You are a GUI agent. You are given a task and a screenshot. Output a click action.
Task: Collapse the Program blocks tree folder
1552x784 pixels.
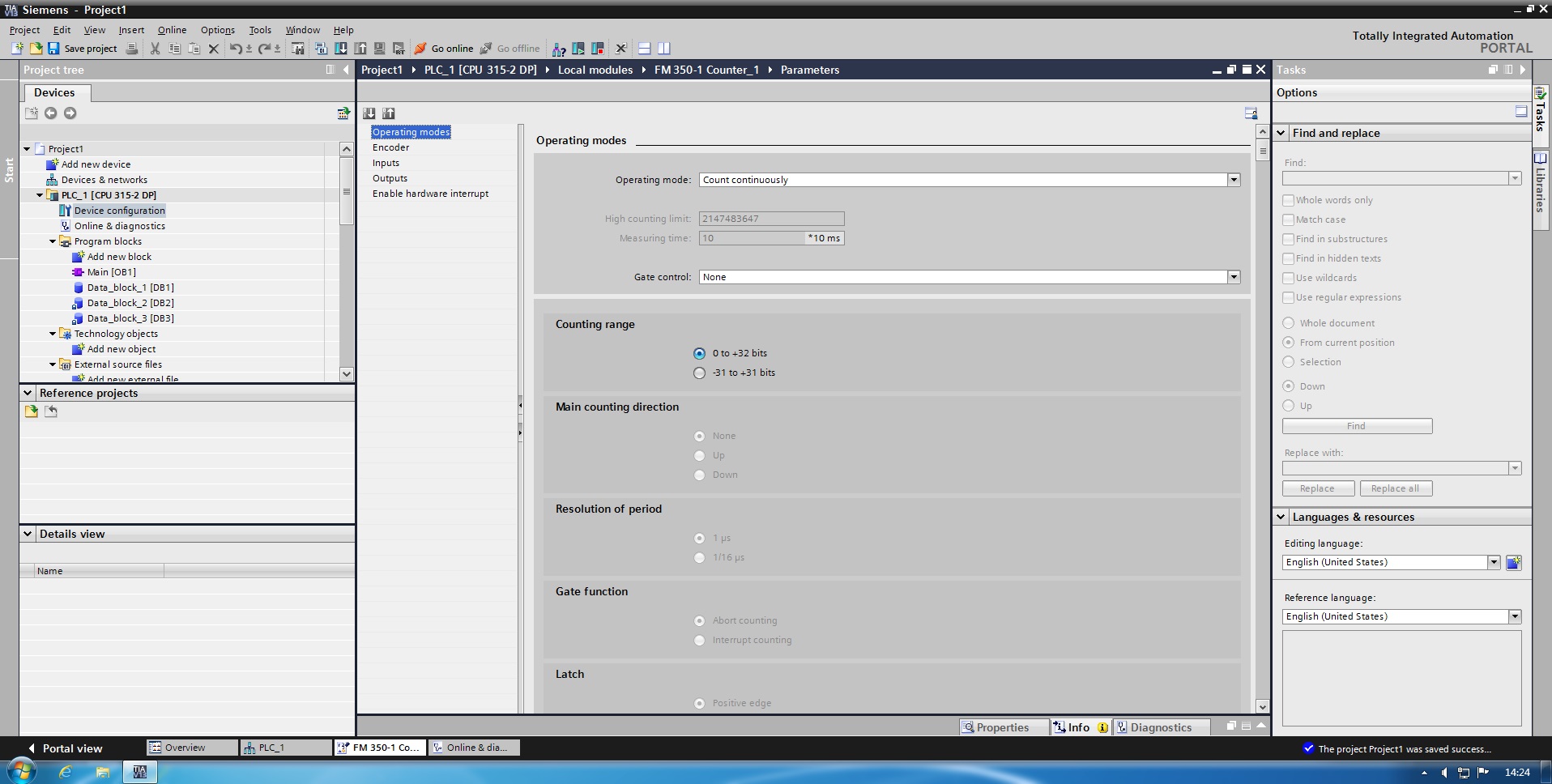[x=53, y=241]
